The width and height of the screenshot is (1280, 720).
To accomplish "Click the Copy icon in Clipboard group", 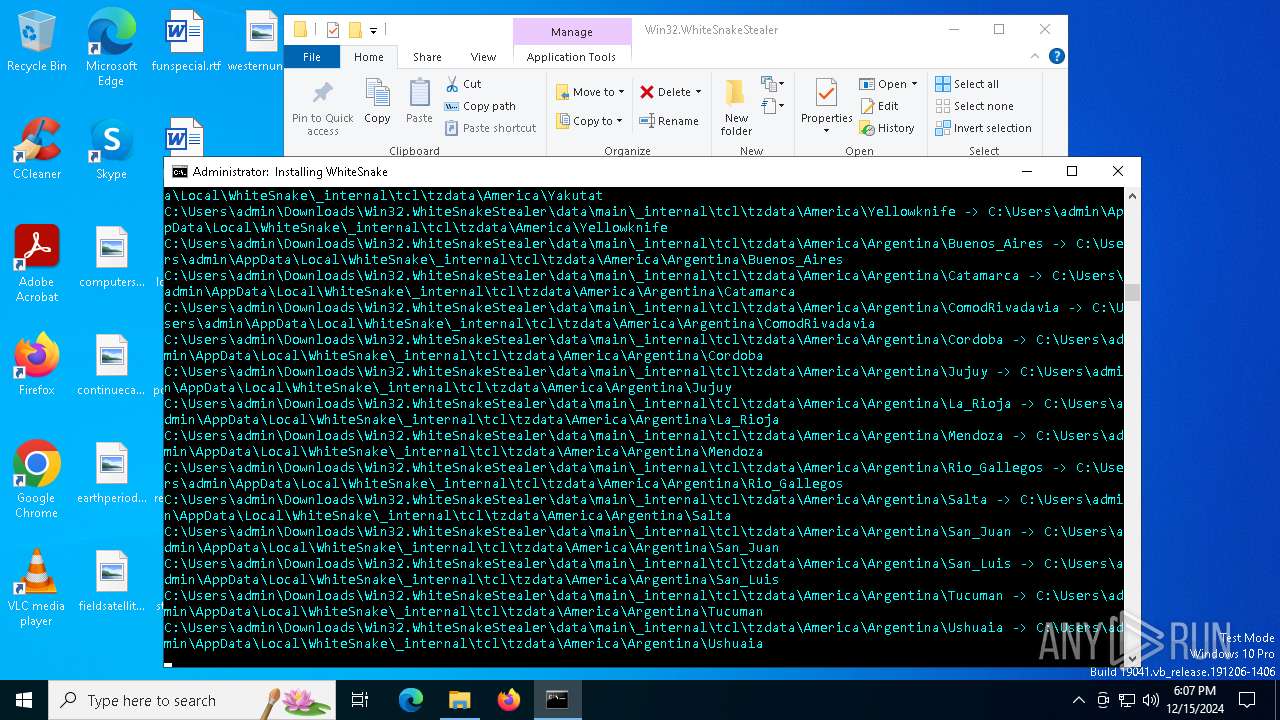I will point(377,101).
